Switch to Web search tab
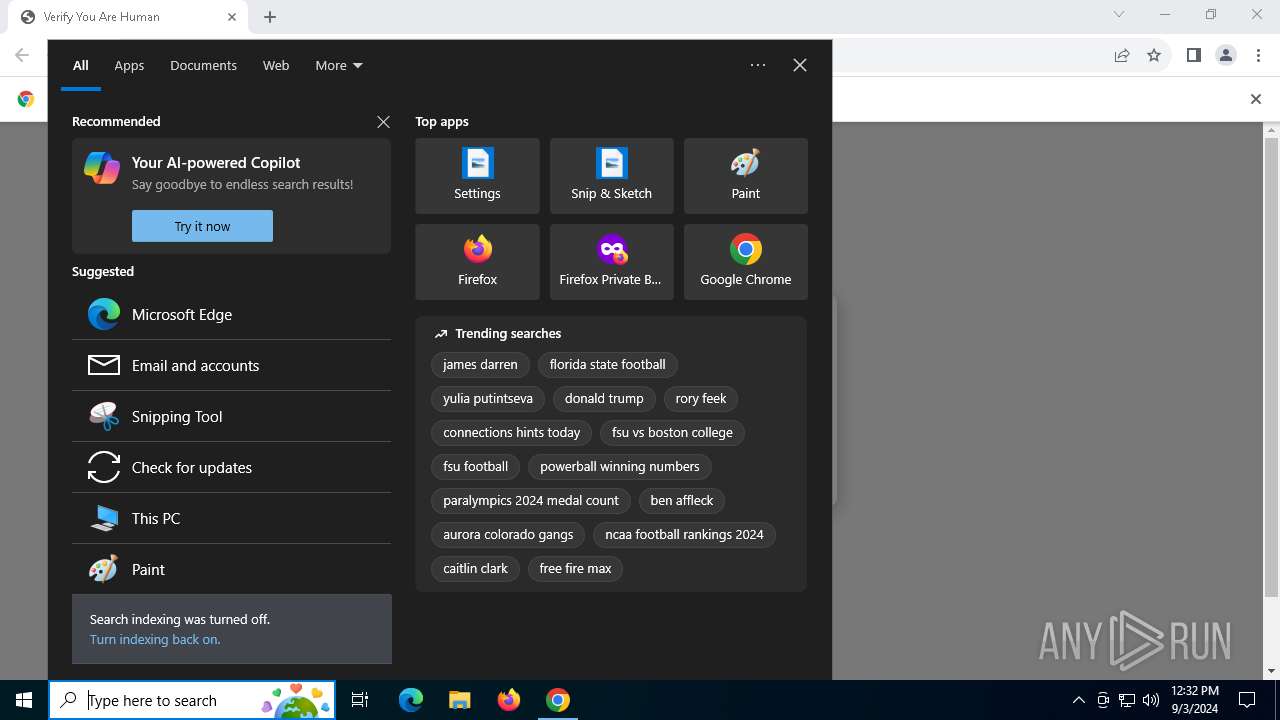This screenshot has width=1280, height=720. tap(276, 65)
